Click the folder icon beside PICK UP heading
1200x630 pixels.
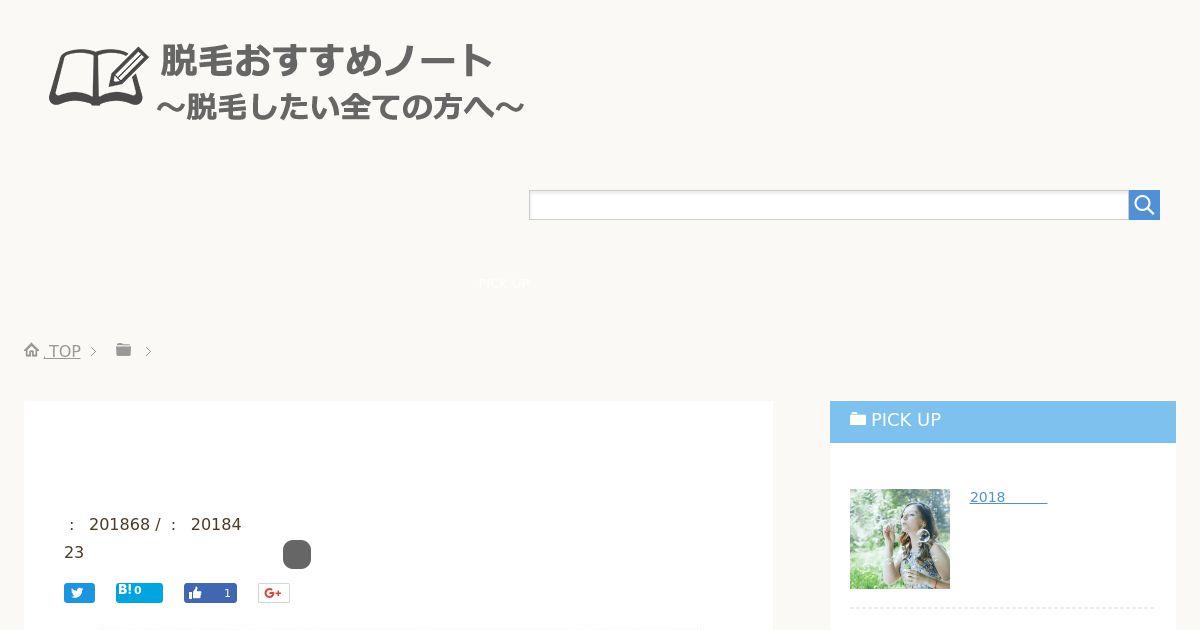(x=858, y=419)
